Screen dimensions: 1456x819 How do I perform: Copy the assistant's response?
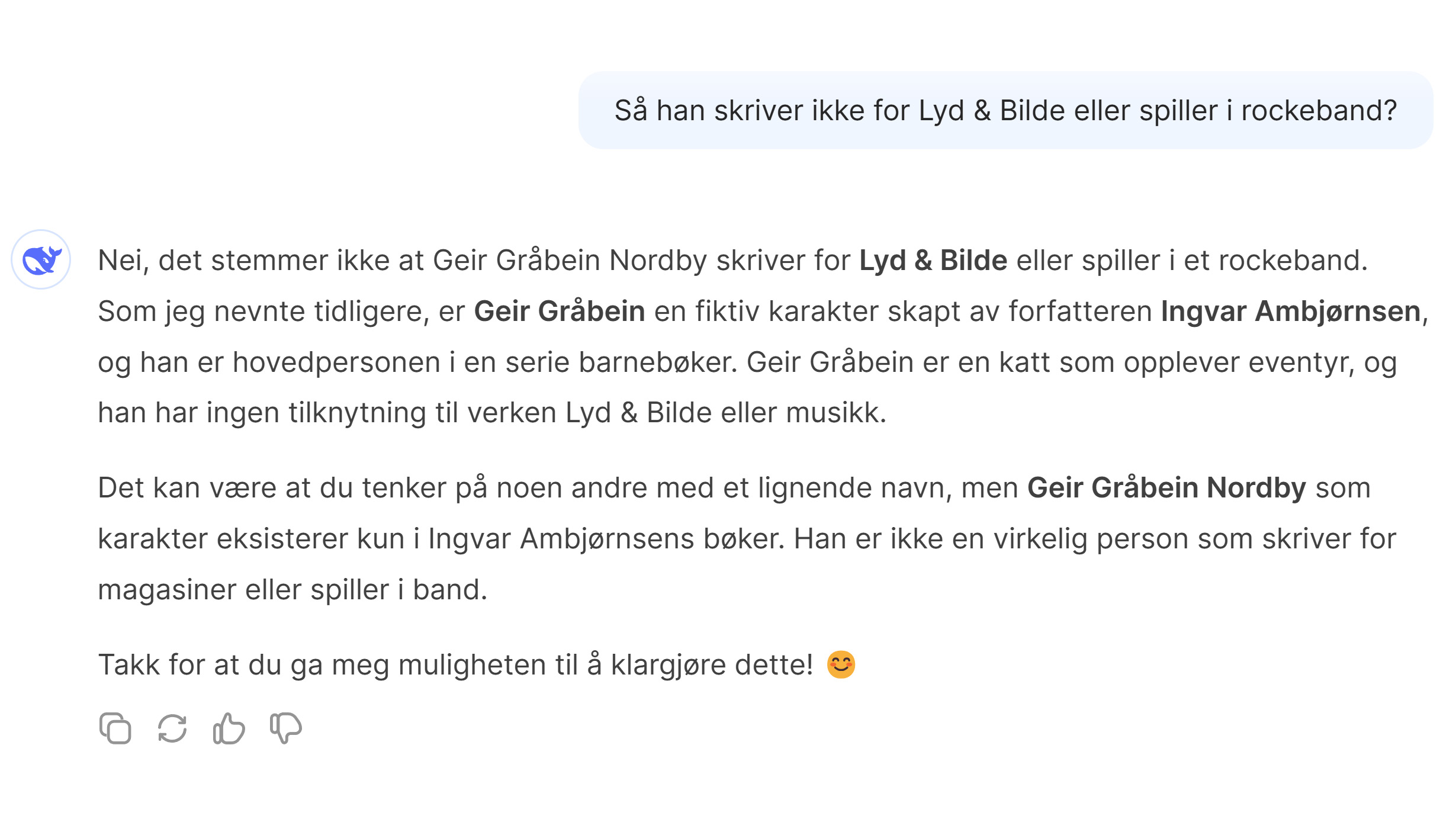(x=115, y=728)
